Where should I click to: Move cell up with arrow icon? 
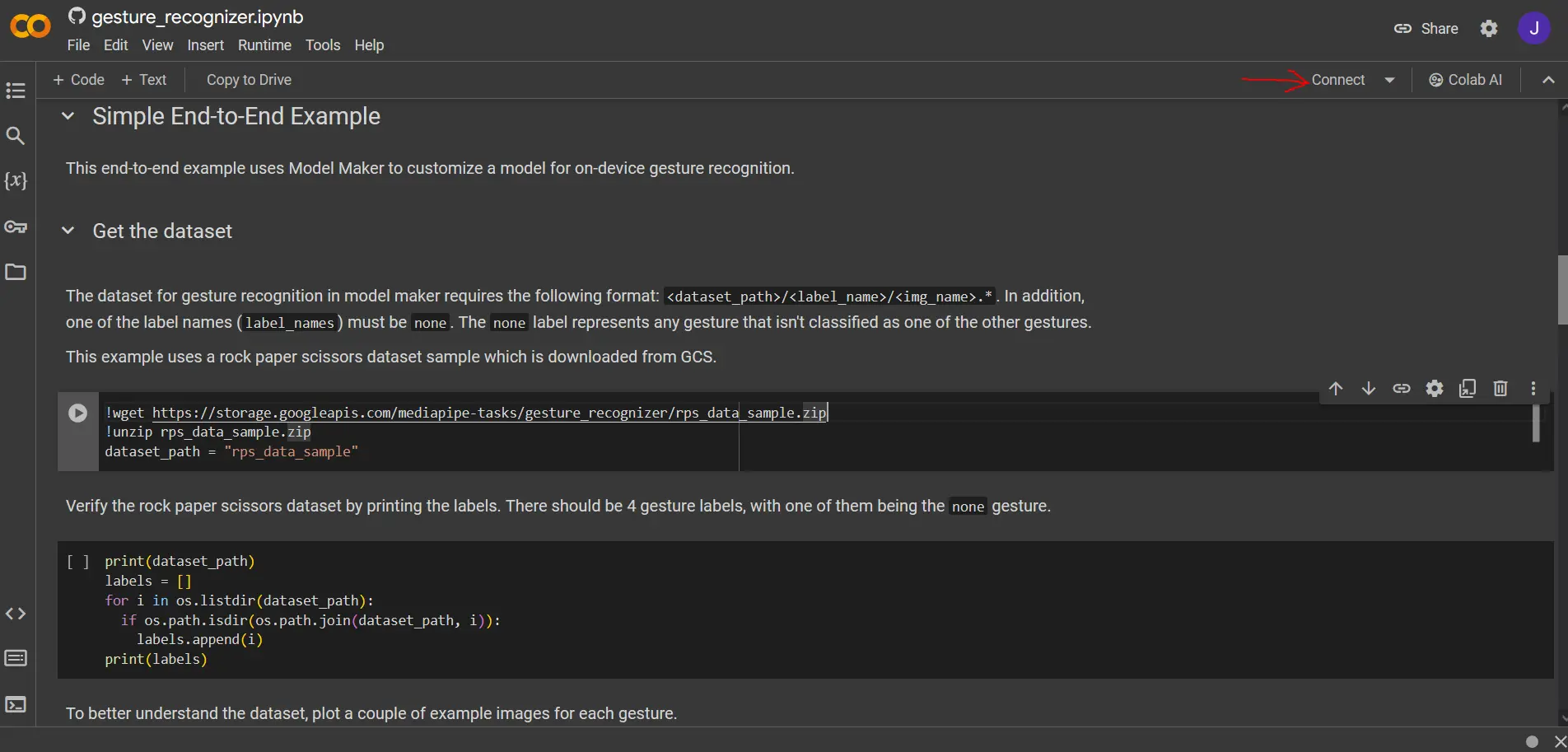coord(1336,389)
